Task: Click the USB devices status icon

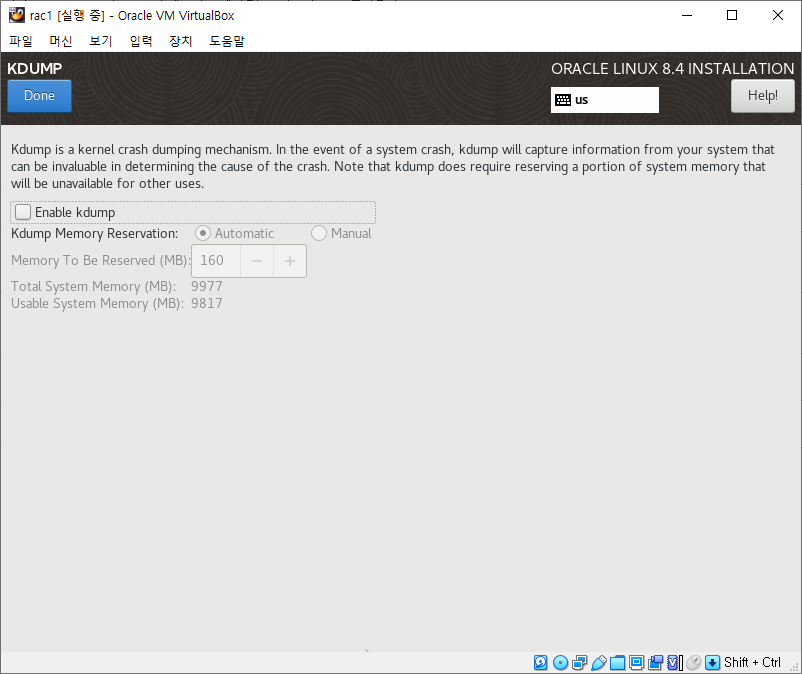Action: click(x=598, y=663)
